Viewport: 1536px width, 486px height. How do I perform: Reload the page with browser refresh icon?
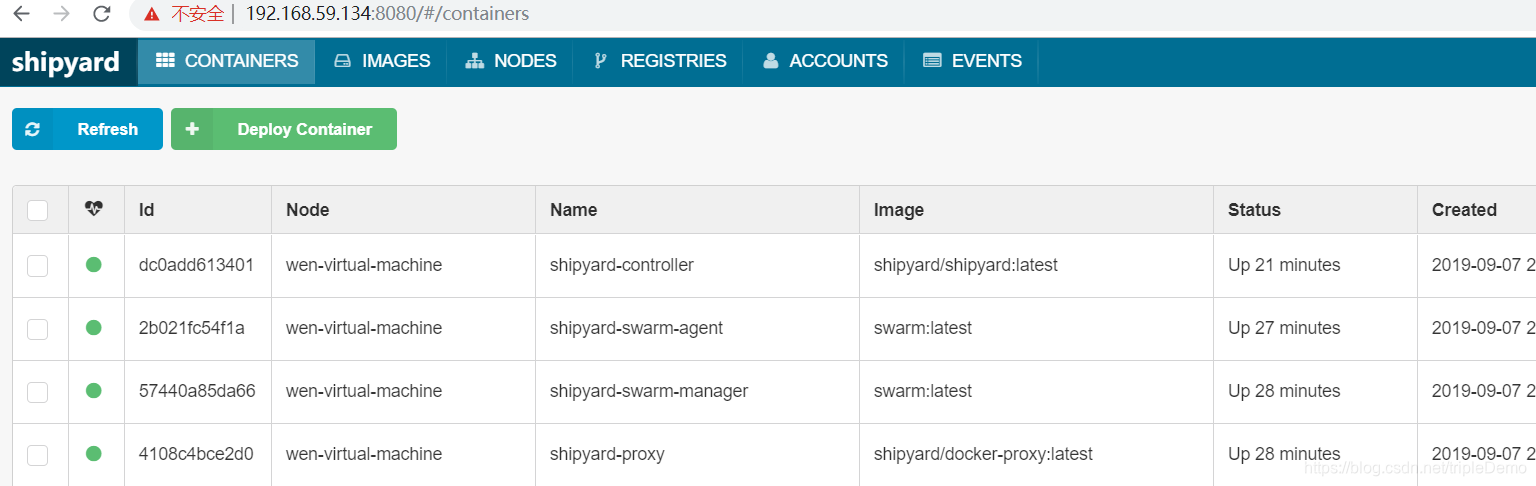tap(101, 14)
